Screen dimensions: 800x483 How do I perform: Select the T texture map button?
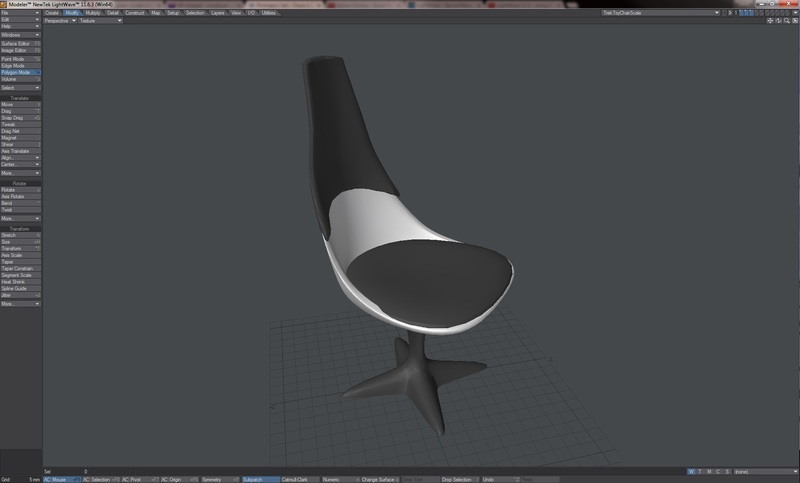pyautogui.click(x=700, y=472)
